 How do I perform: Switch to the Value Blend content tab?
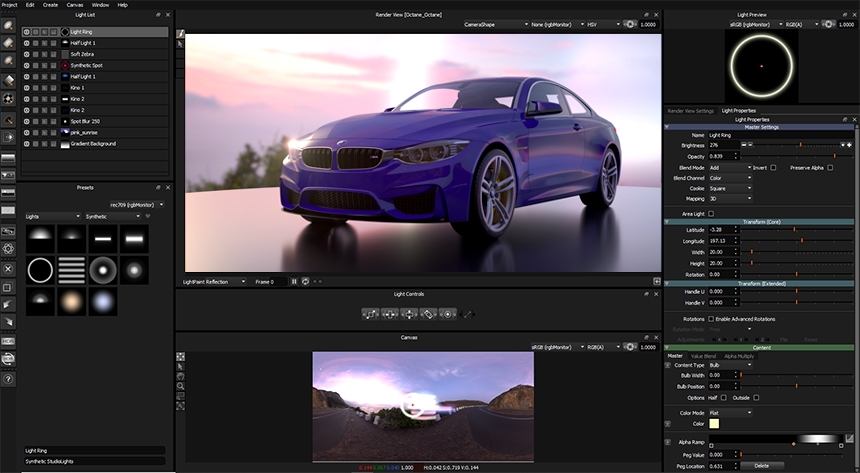tap(703, 356)
